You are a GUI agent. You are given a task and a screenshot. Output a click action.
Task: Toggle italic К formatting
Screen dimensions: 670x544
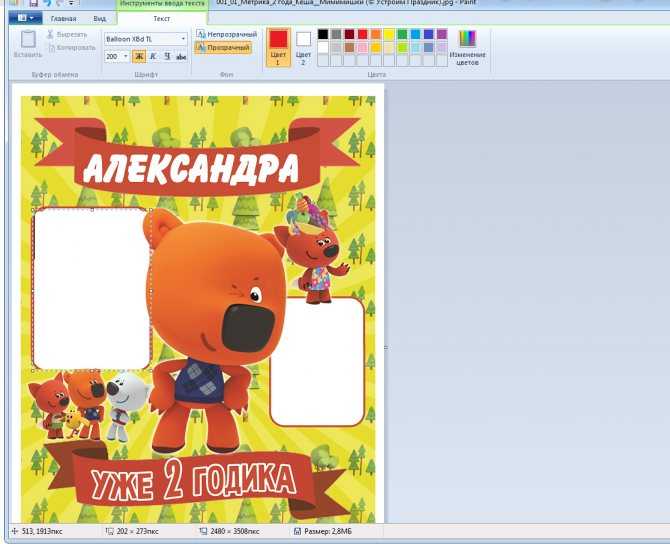[153, 56]
